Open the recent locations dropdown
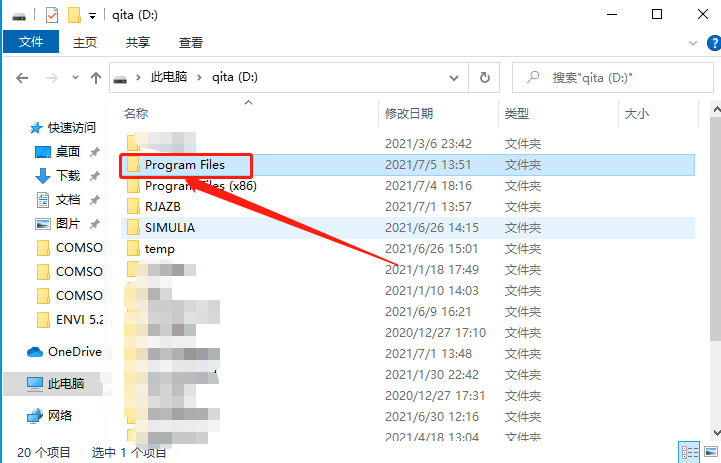Viewport: 721px width, 463px height. pyautogui.click(x=75, y=78)
